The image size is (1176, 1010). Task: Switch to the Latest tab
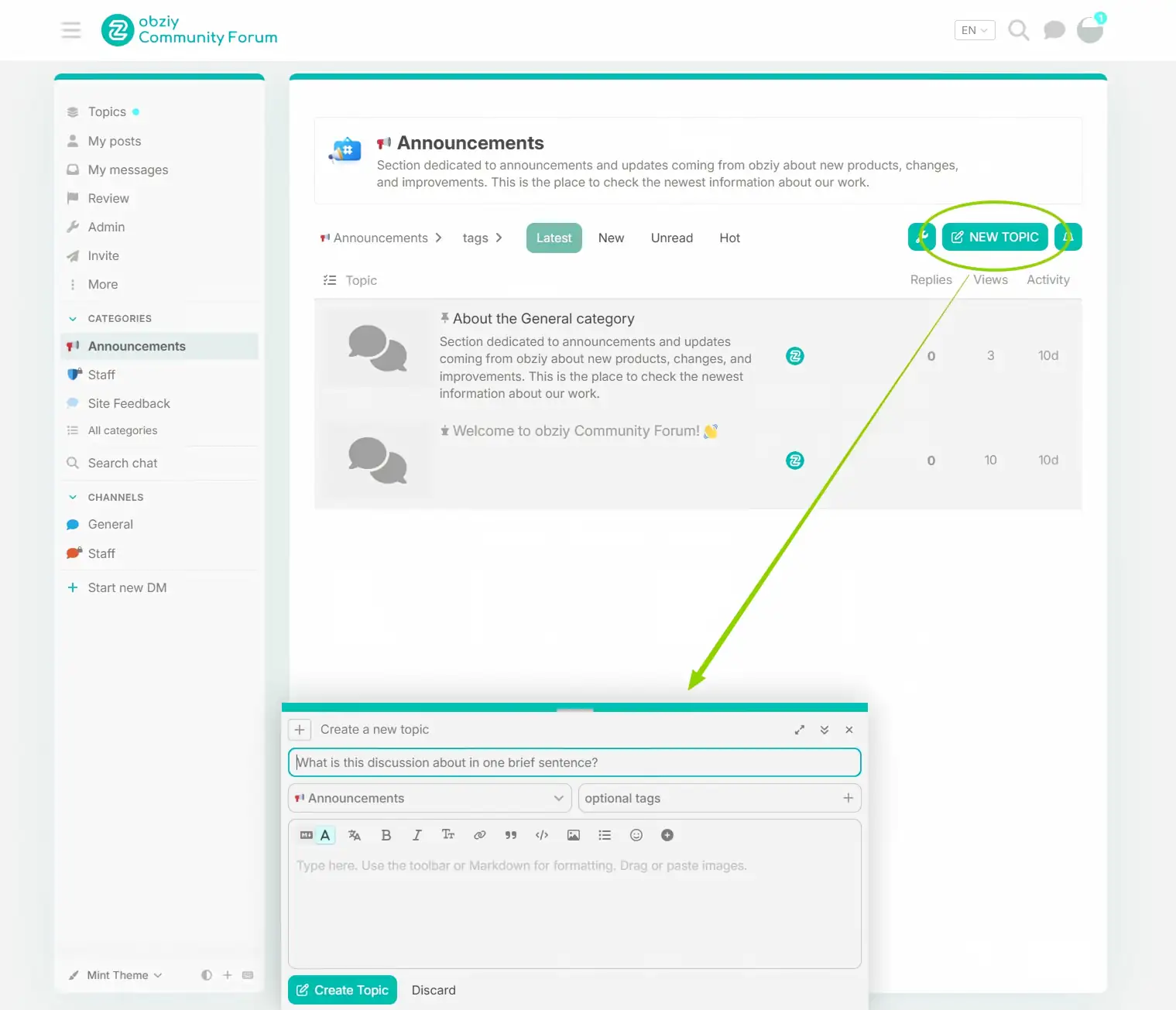point(554,238)
